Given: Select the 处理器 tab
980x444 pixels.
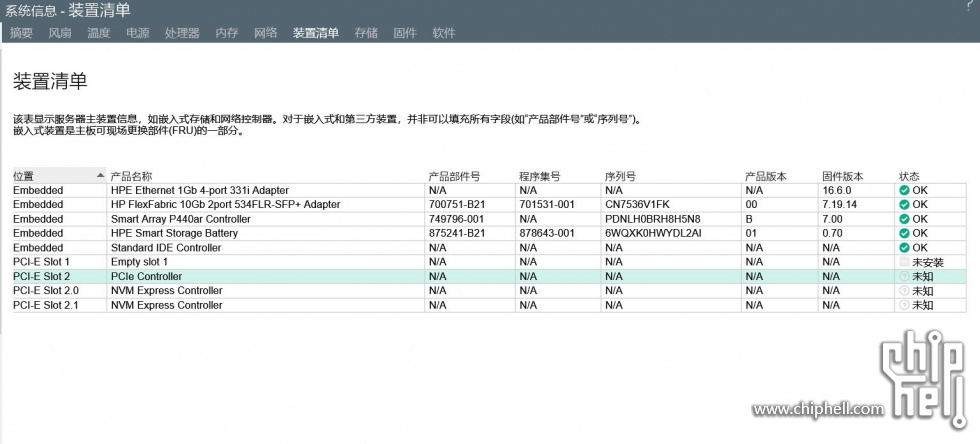Looking at the screenshot, I should (x=182, y=33).
